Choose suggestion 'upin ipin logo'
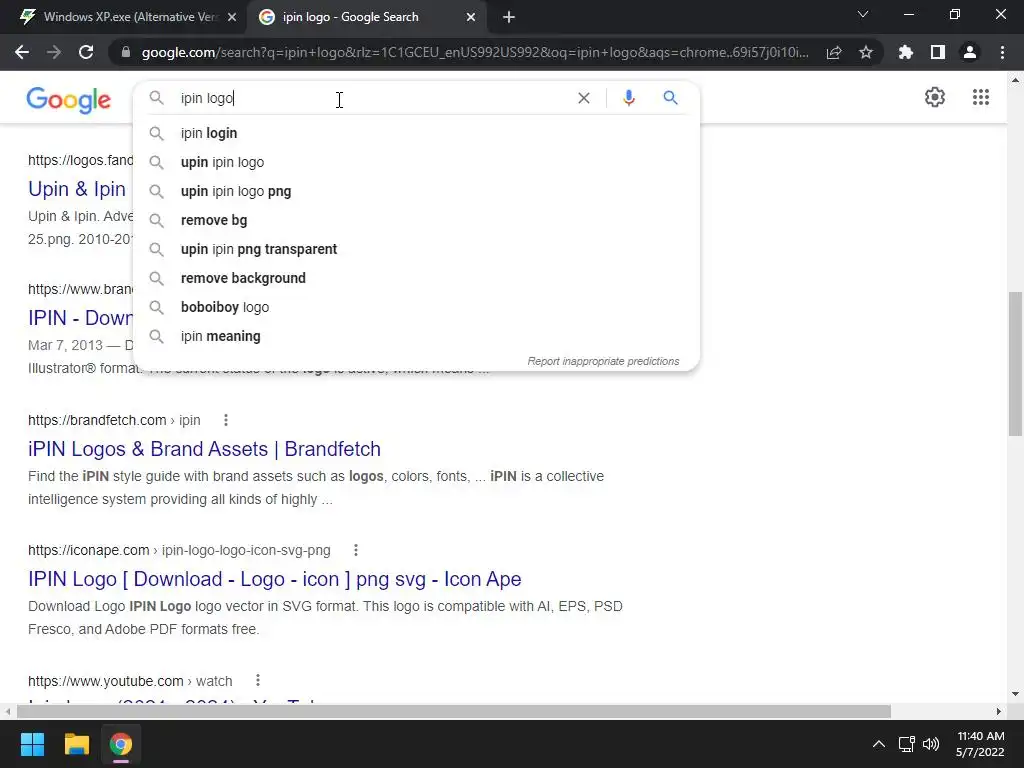The width and height of the screenshot is (1024, 768). click(x=416, y=162)
